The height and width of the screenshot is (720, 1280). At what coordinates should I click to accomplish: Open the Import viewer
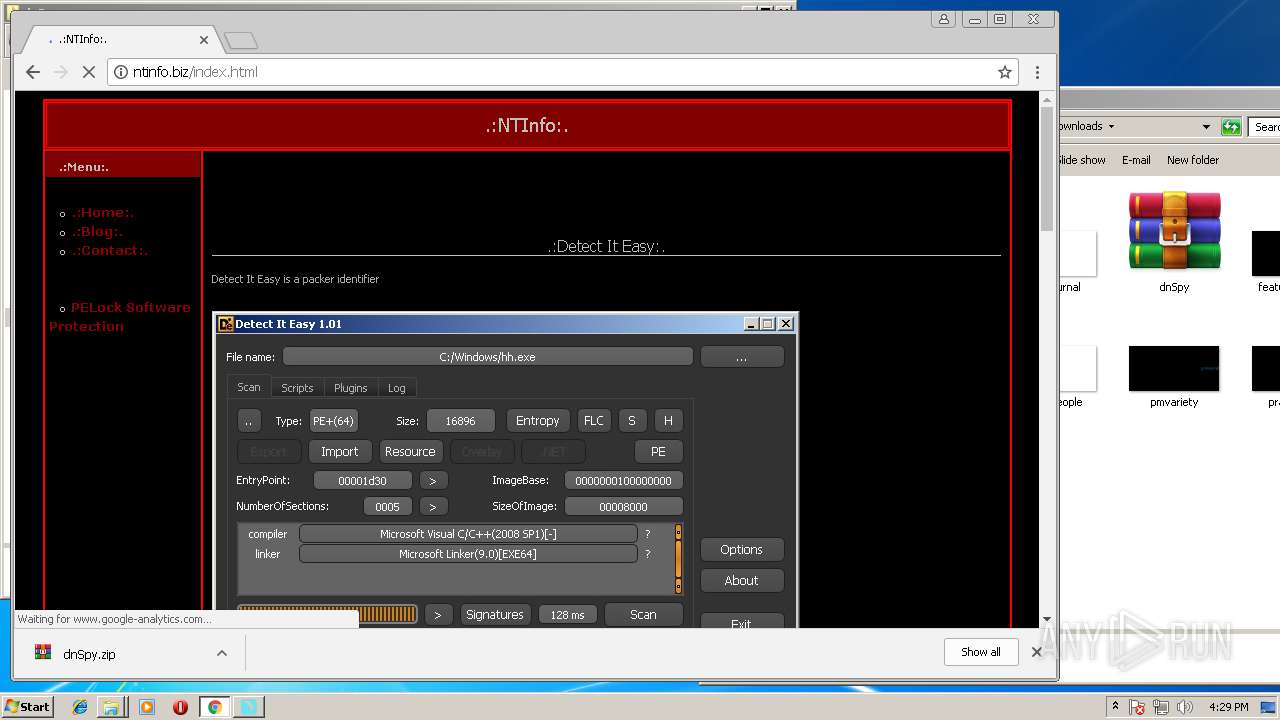(339, 452)
